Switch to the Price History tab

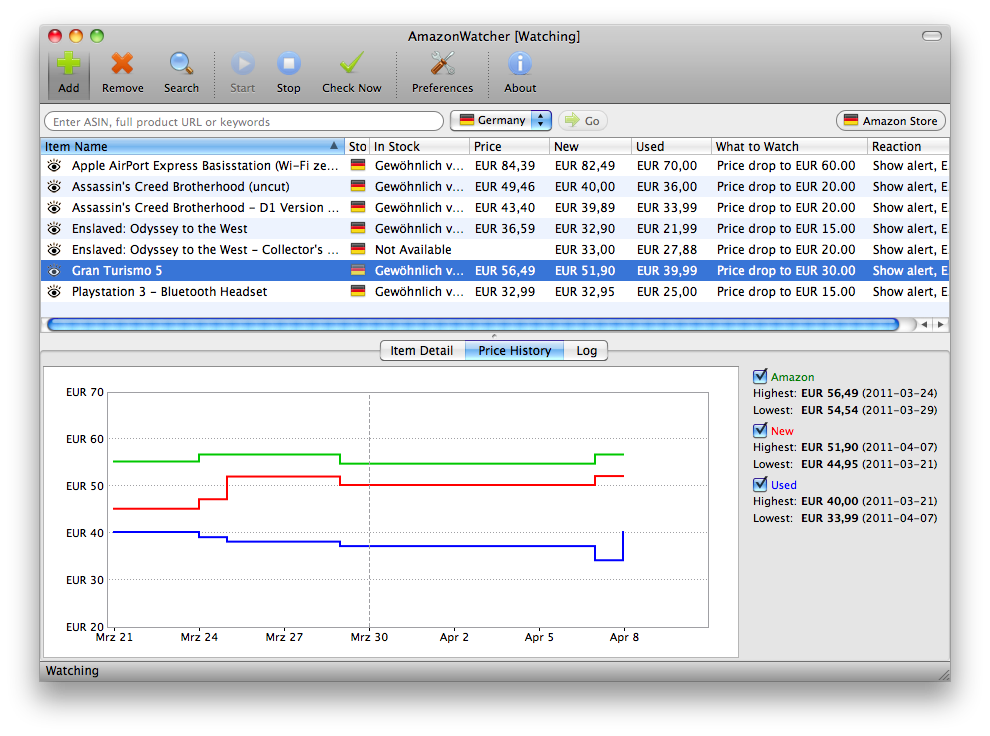tap(515, 350)
